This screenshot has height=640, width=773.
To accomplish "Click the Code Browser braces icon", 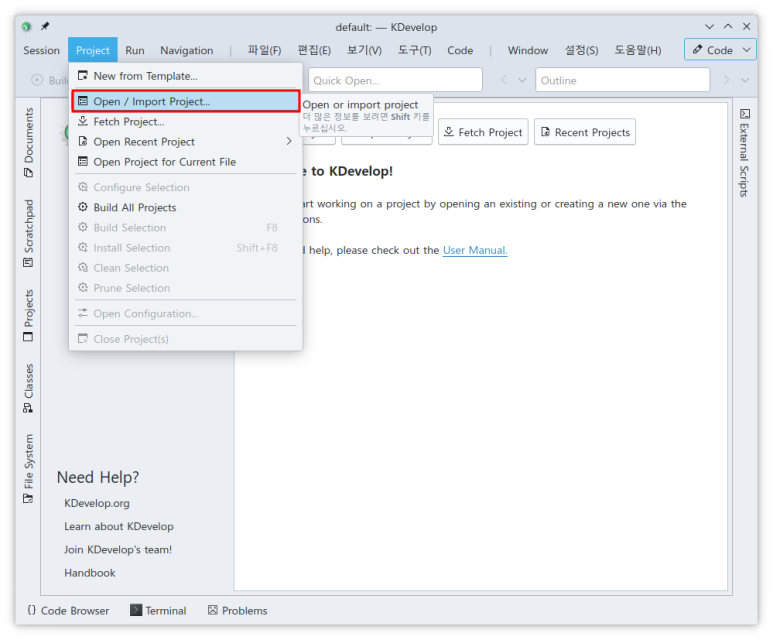I will tap(32, 610).
